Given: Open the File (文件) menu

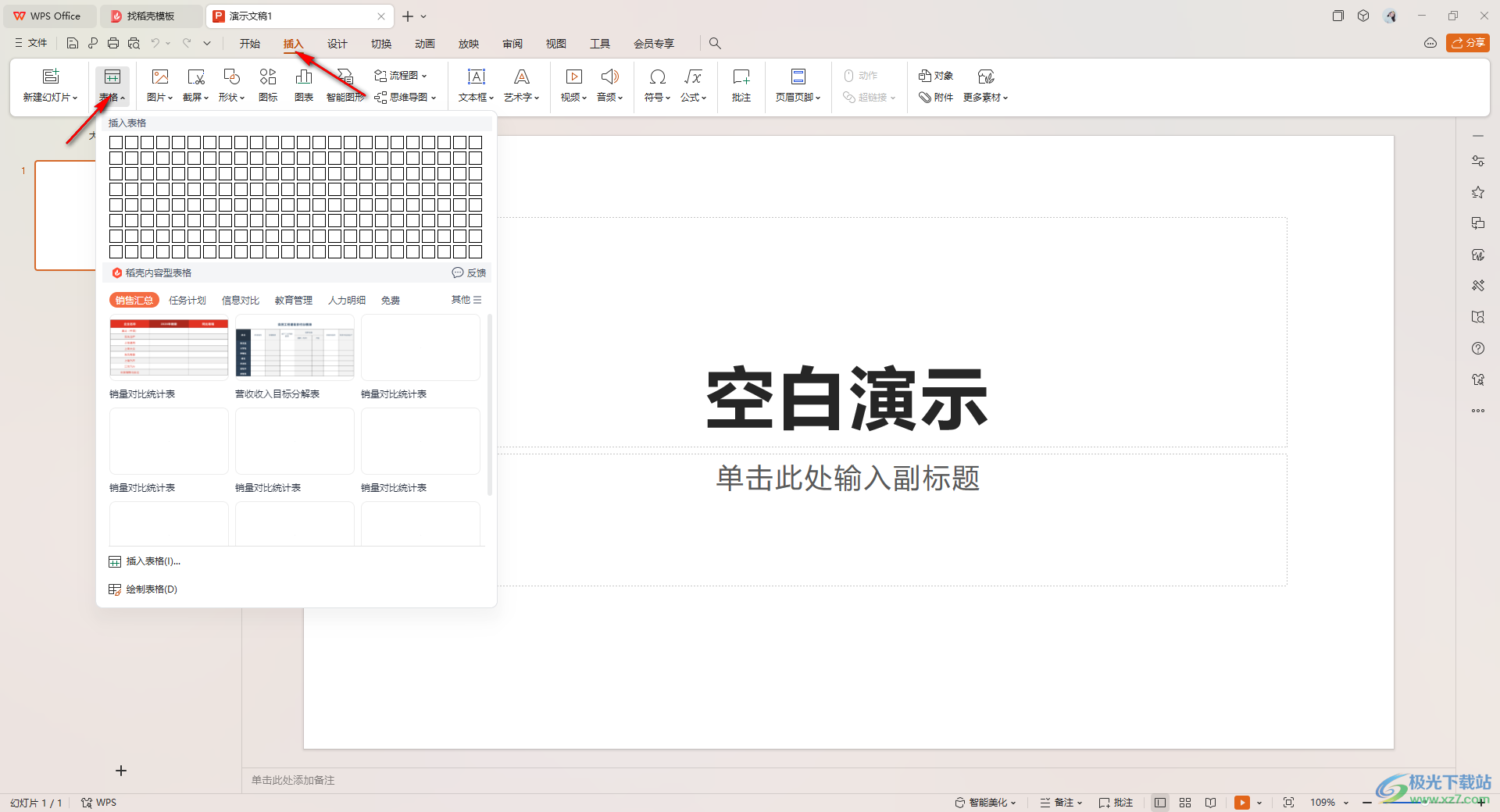Looking at the screenshot, I should [31, 44].
